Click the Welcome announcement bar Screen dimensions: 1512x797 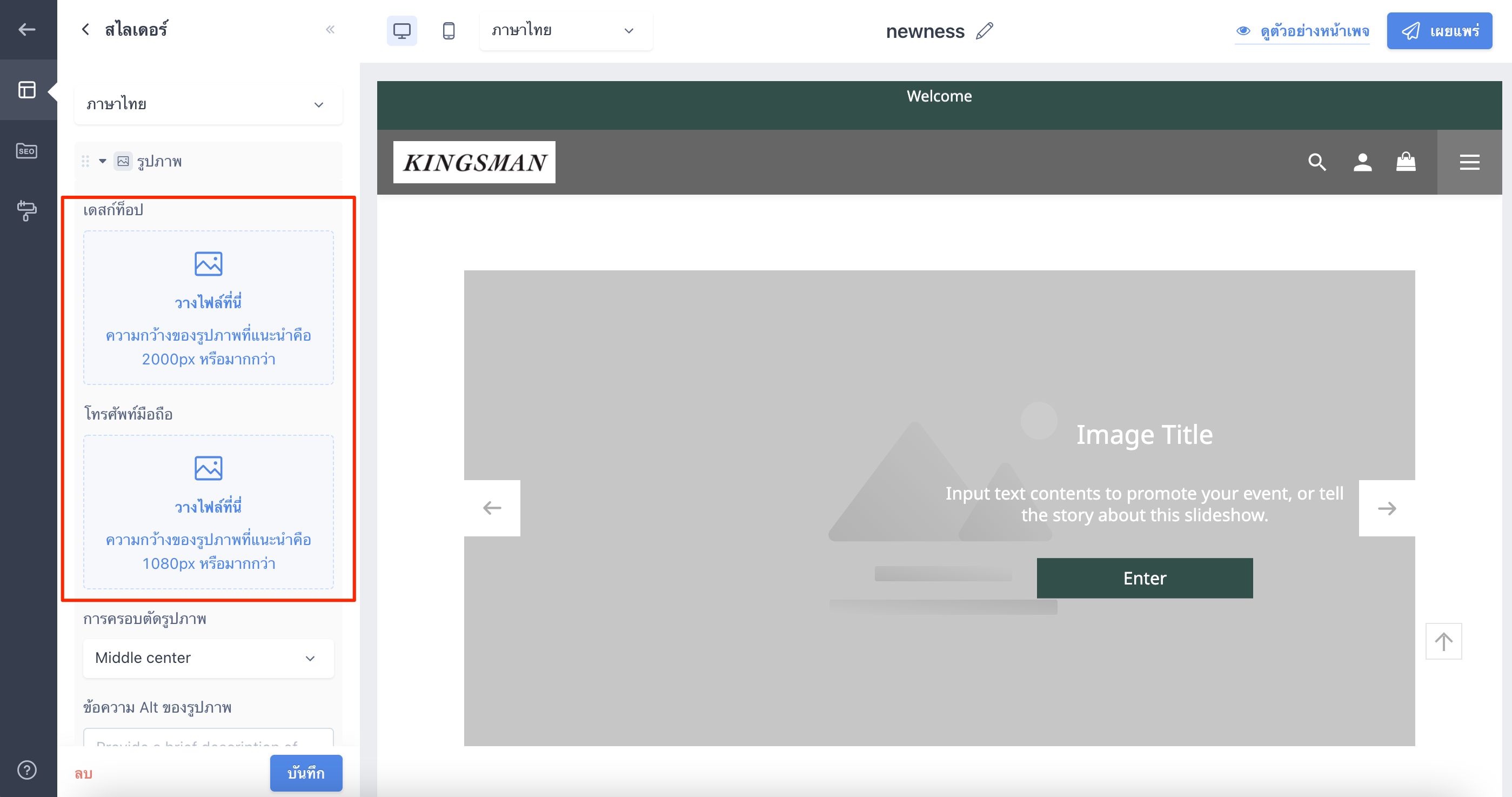click(x=939, y=105)
